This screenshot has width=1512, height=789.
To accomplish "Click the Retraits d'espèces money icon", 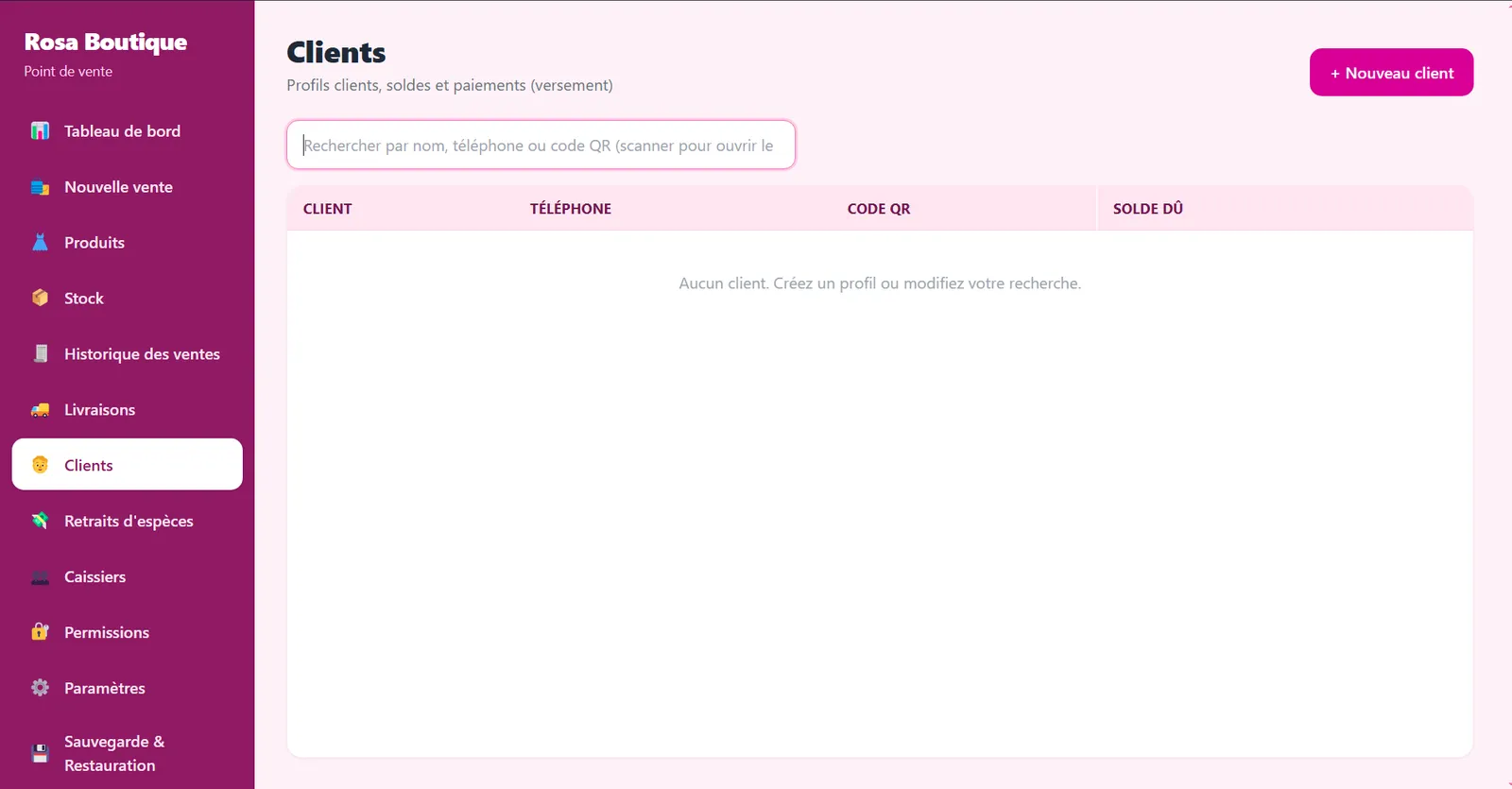I will coord(40,521).
